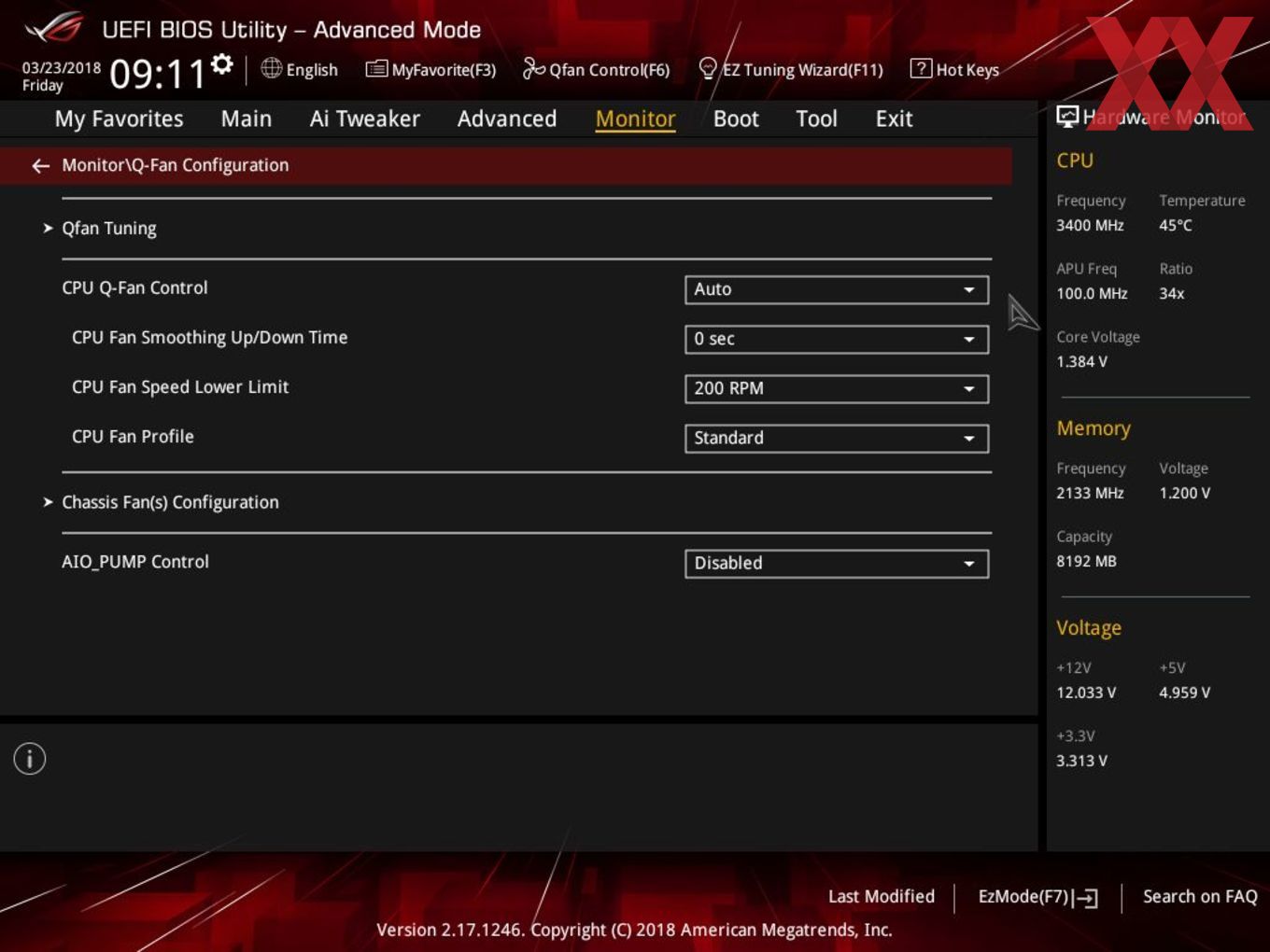Click the CPU Fan Profile label
The height and width of the screenshot is (952, 1270).
click(133, 436)
